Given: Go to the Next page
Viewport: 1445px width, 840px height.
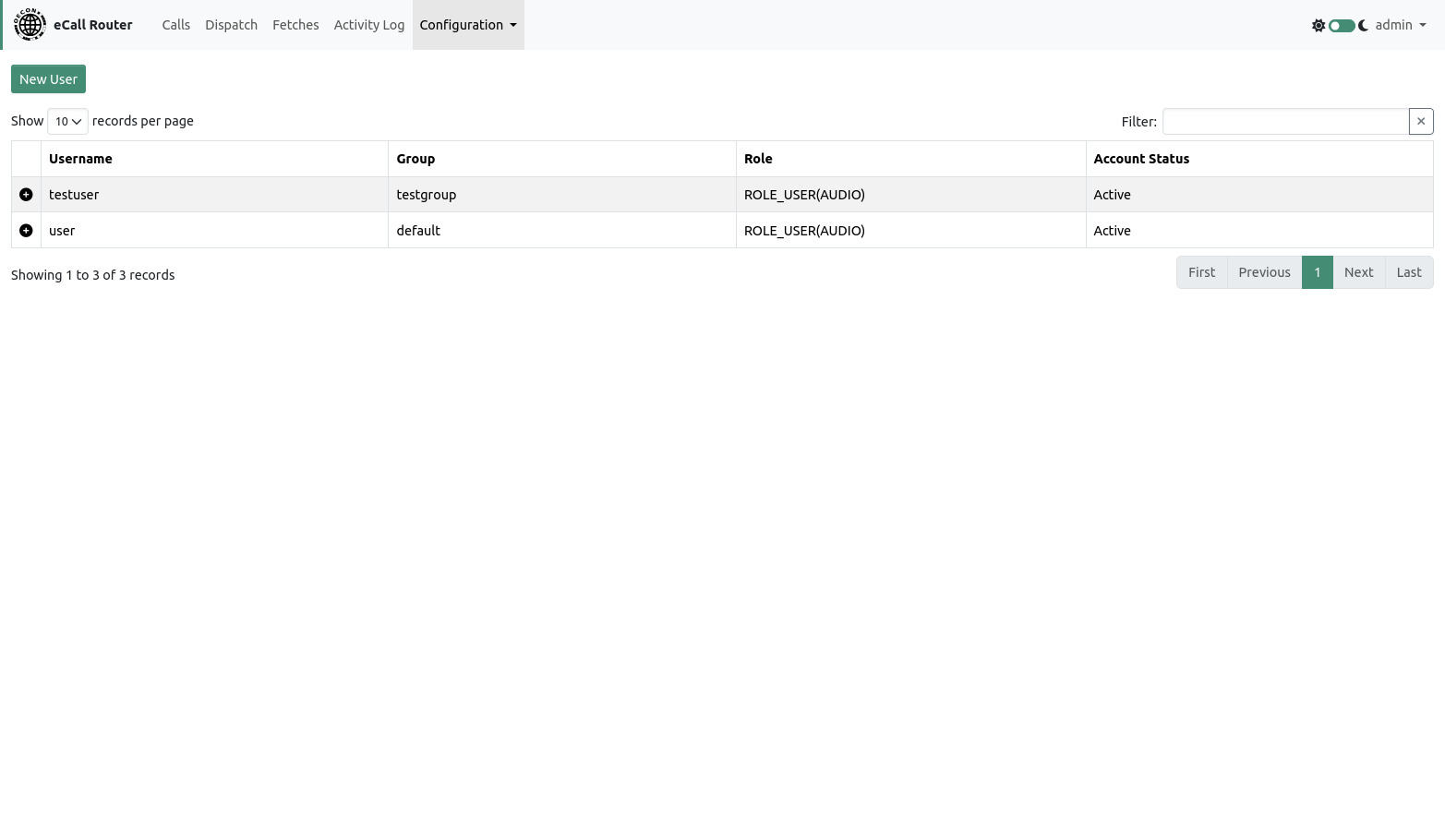Looking at the screenshot, I should point(1358,272).
